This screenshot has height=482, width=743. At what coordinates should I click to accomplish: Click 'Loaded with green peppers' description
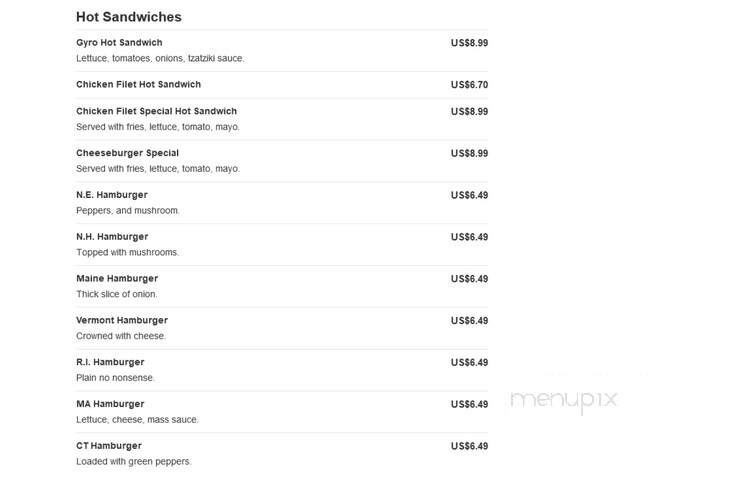[x=134, y=461]
